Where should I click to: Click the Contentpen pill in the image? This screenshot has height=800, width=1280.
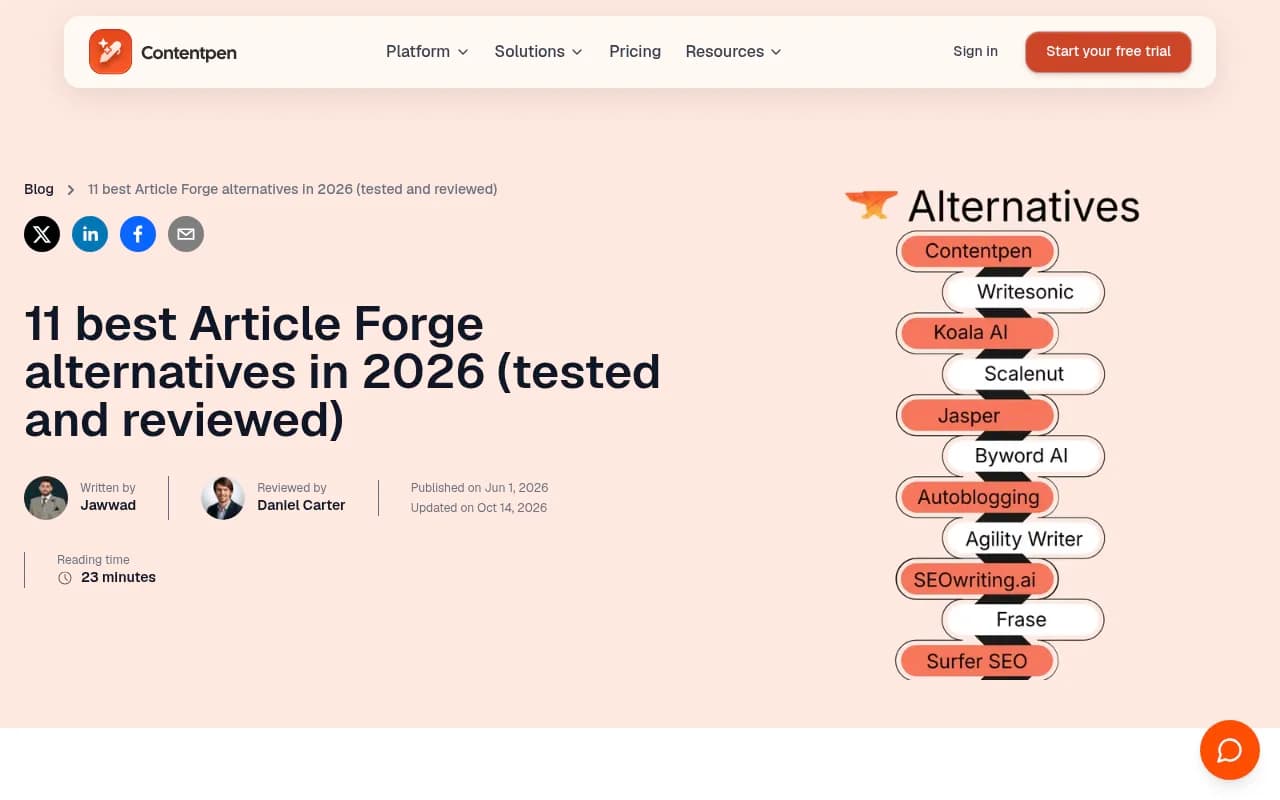coord(978,251)
